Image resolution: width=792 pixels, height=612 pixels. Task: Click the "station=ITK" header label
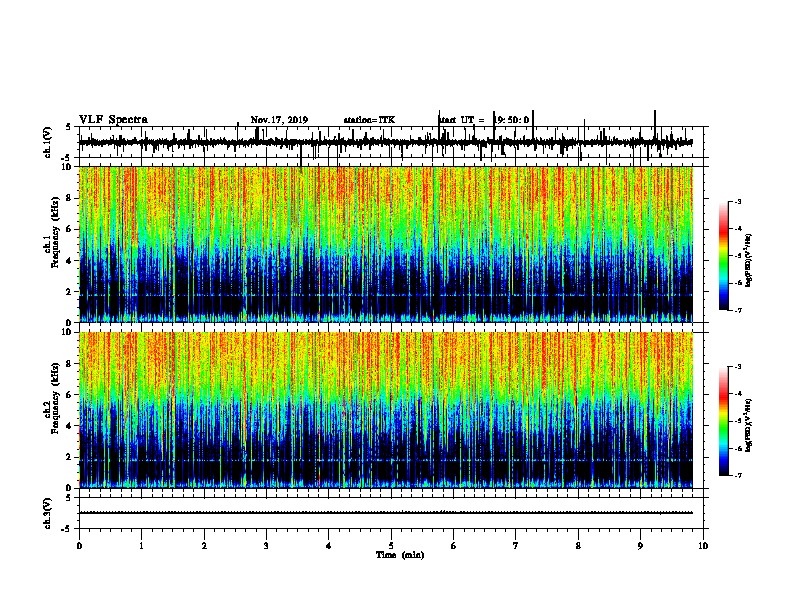pyautogui.click(x=369, y=120)
